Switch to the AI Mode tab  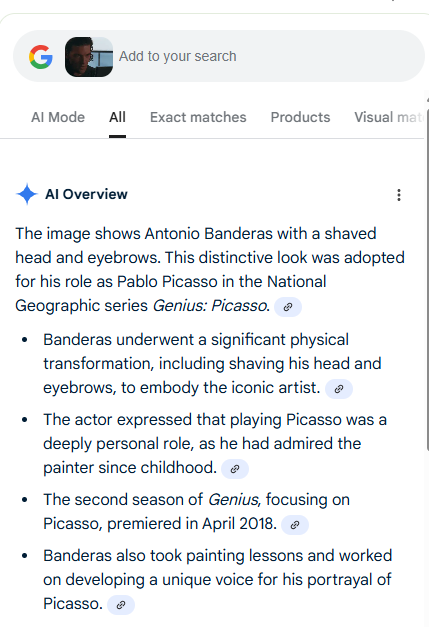pyautogui.click(x=58, y=117)
